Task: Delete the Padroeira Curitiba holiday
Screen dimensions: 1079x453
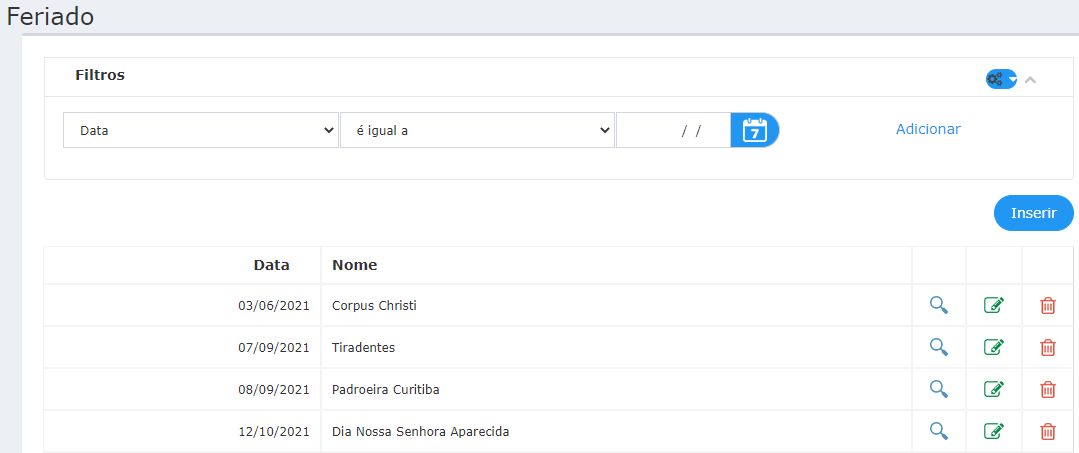Action: click(1047, 390)
